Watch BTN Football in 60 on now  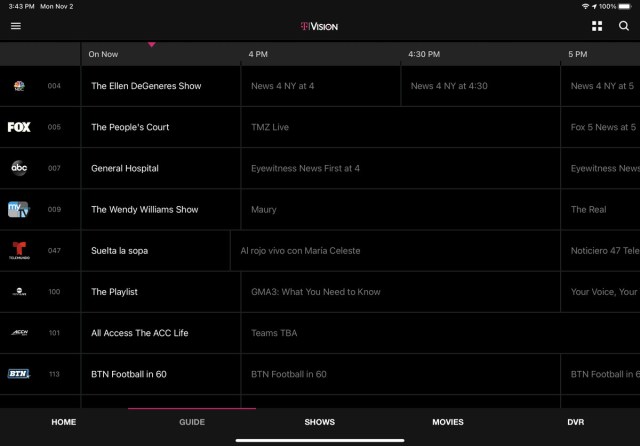pos(161,374)
